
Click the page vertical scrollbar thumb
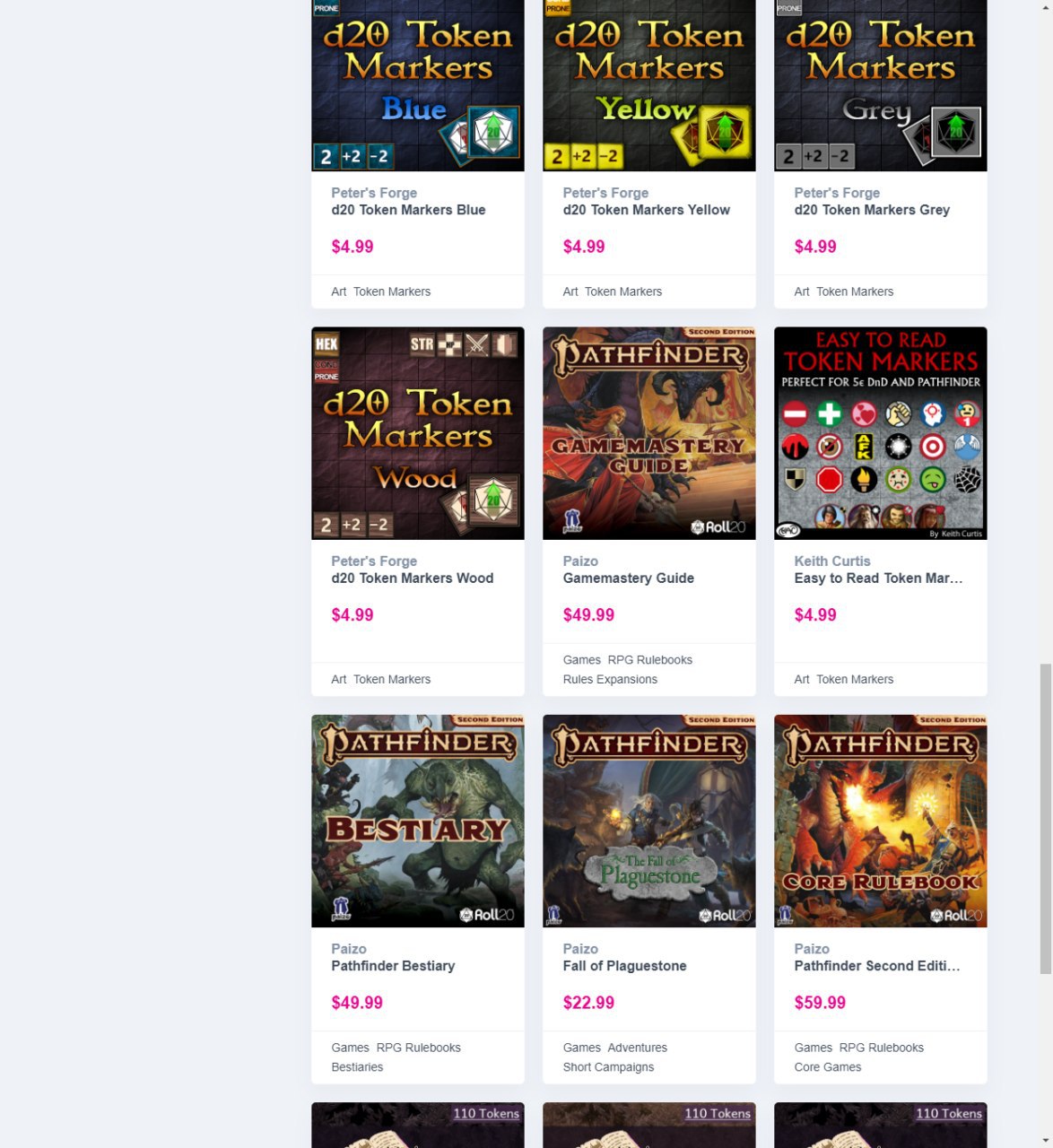click(1045, 819)
